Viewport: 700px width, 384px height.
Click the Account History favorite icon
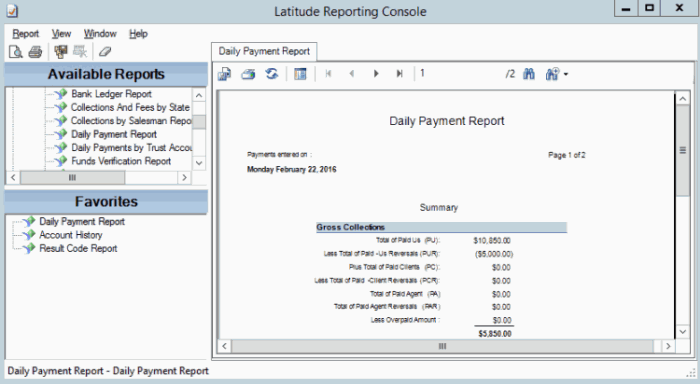pos(29,235)
